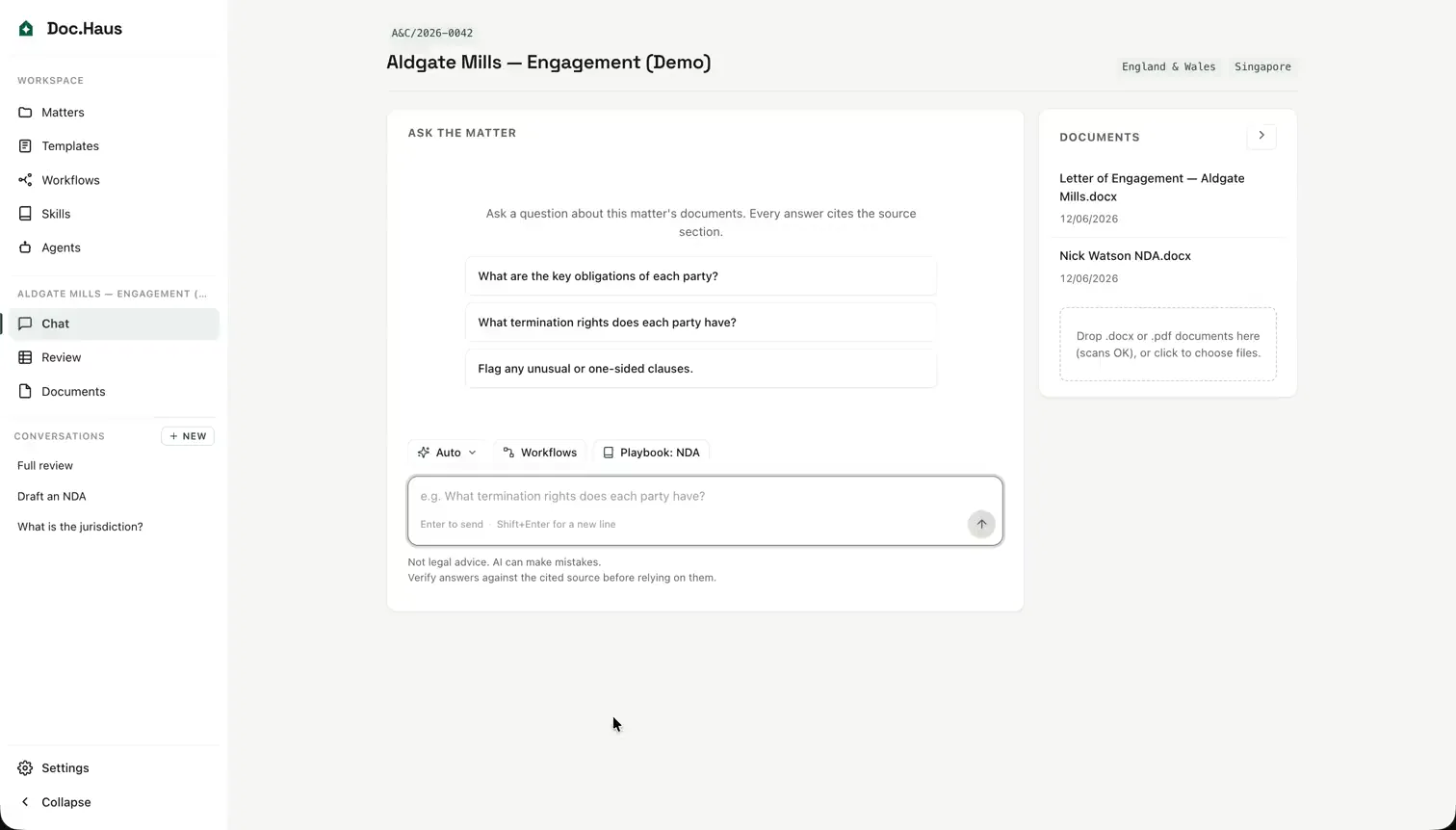
Task: Open Settings in the sidebar
Action: 114,768
